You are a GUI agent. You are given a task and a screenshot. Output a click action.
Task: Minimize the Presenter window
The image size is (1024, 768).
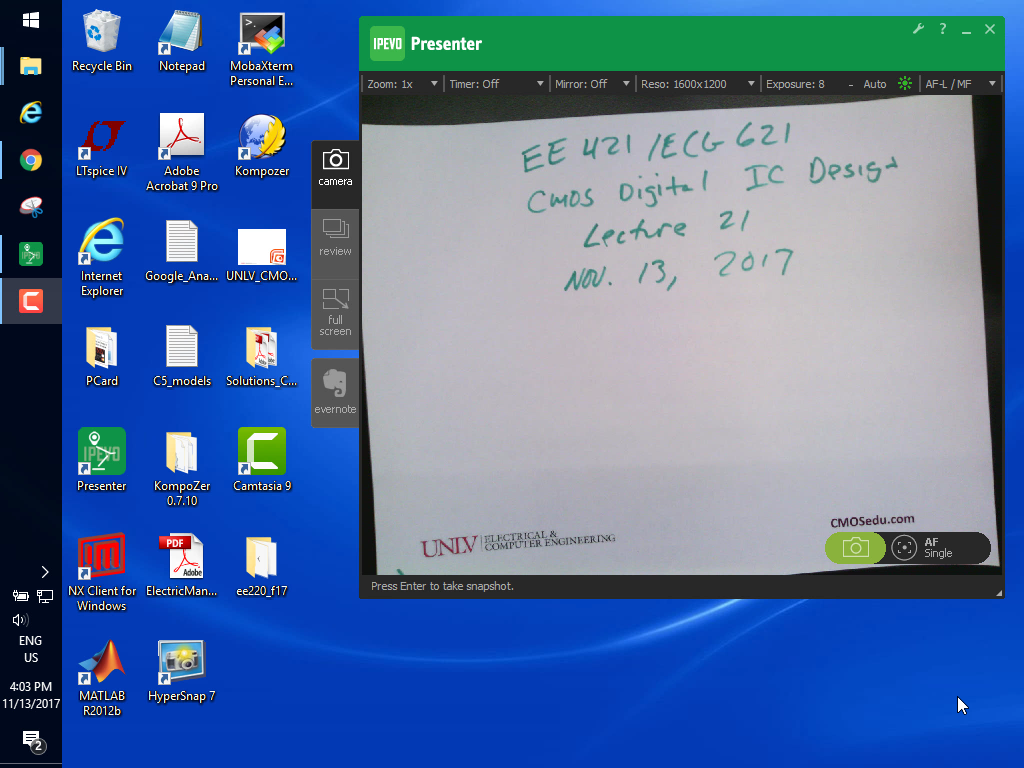point(966,30)
